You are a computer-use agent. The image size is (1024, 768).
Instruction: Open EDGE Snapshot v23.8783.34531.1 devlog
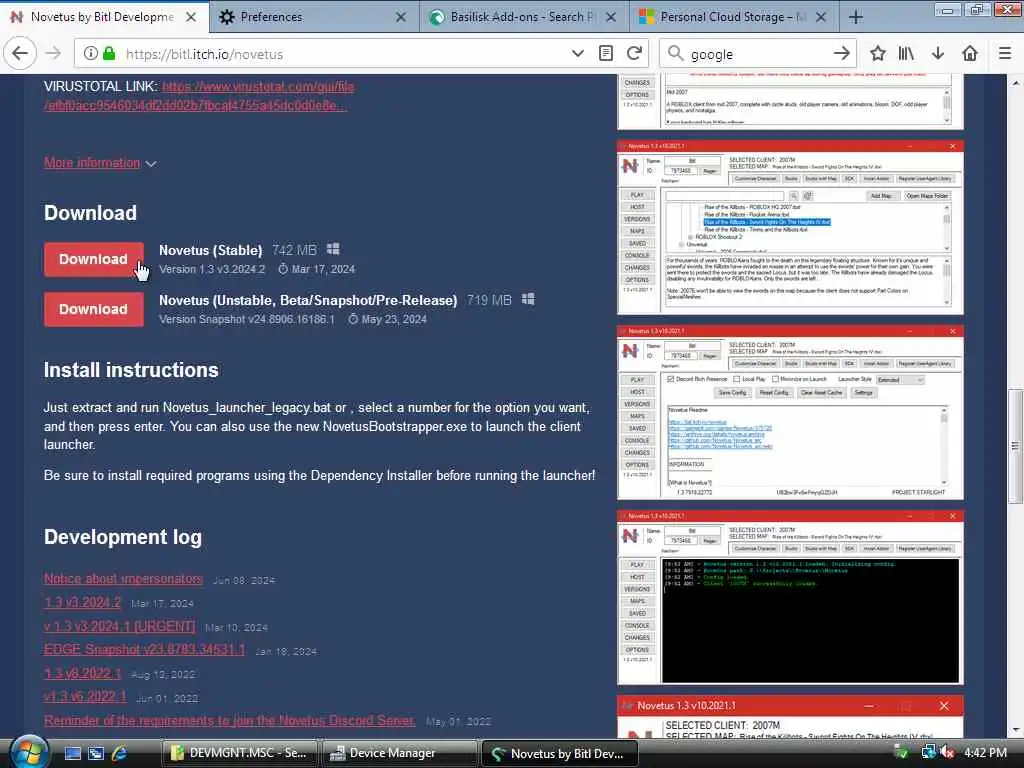(x=145, y=650)
